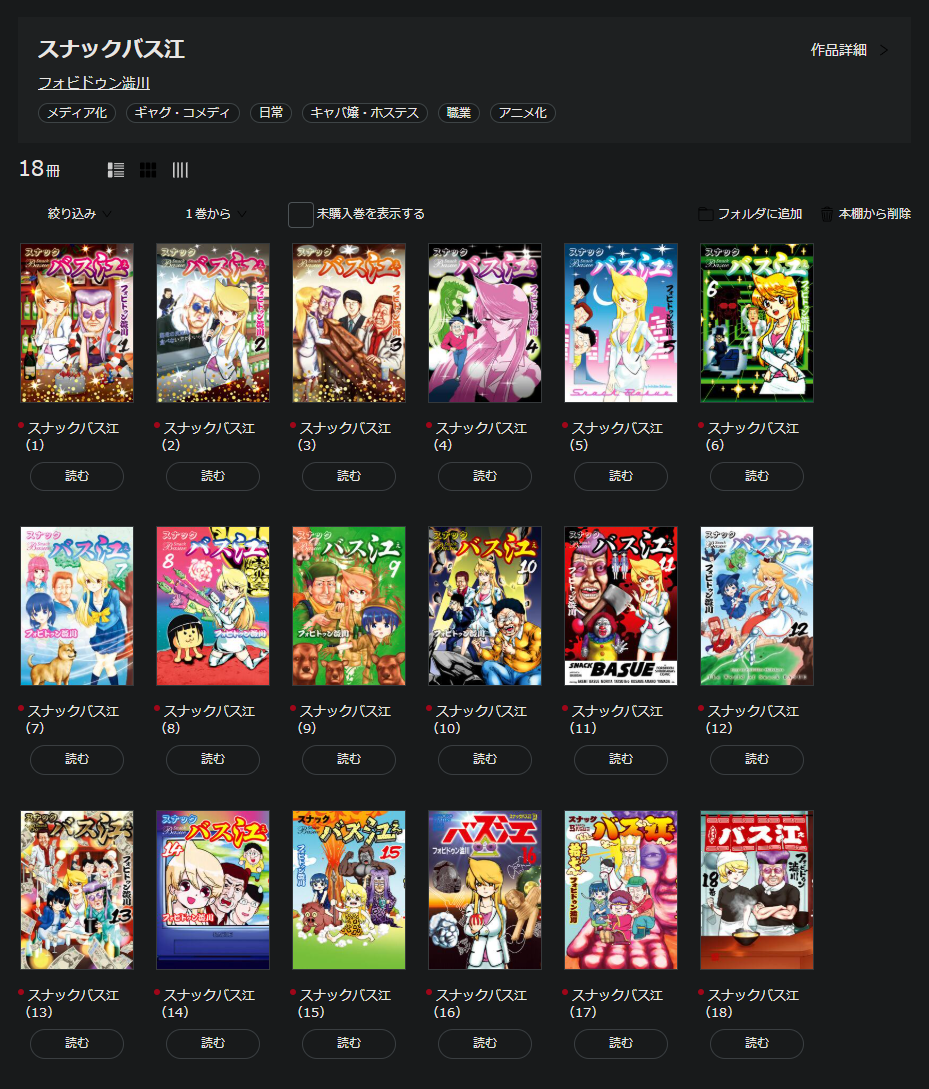Click the trash icon to delete from bookshelf
The width and height of the screenshot is (929, 1089).
click(827, 214)
